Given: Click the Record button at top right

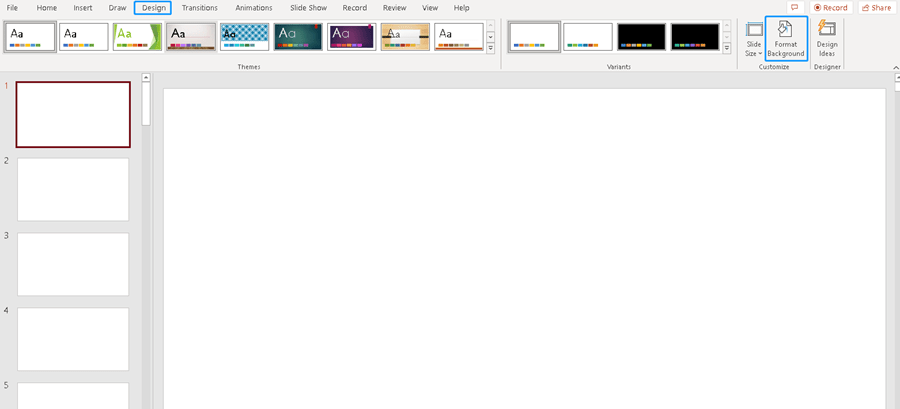Looking at the screenshot, I should click(x=831, y=7).
